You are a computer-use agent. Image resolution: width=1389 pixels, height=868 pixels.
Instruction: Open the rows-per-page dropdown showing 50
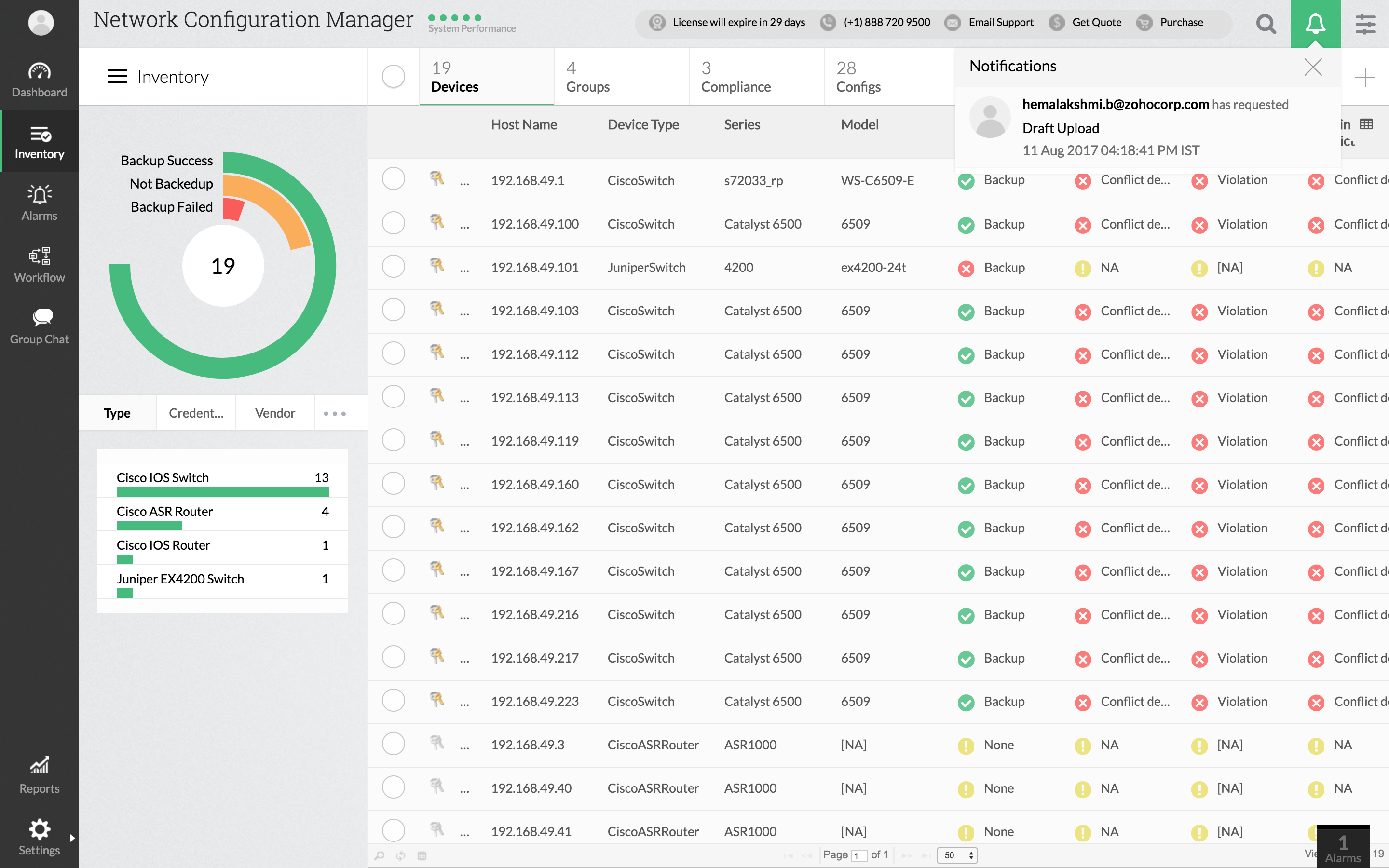(957, 855)
